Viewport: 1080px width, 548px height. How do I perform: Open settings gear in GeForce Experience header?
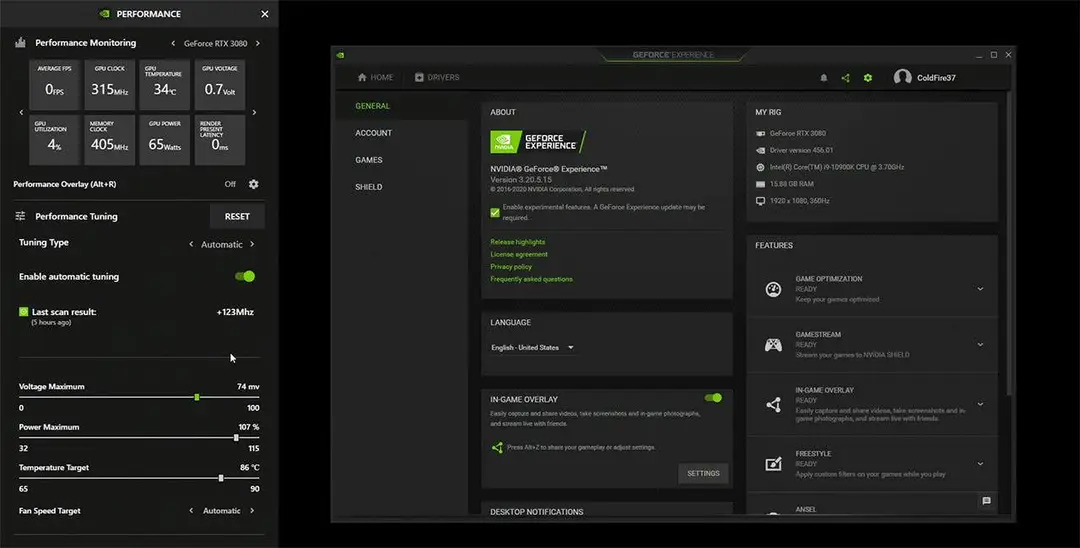pyautogui.click(x=868, y=78)
